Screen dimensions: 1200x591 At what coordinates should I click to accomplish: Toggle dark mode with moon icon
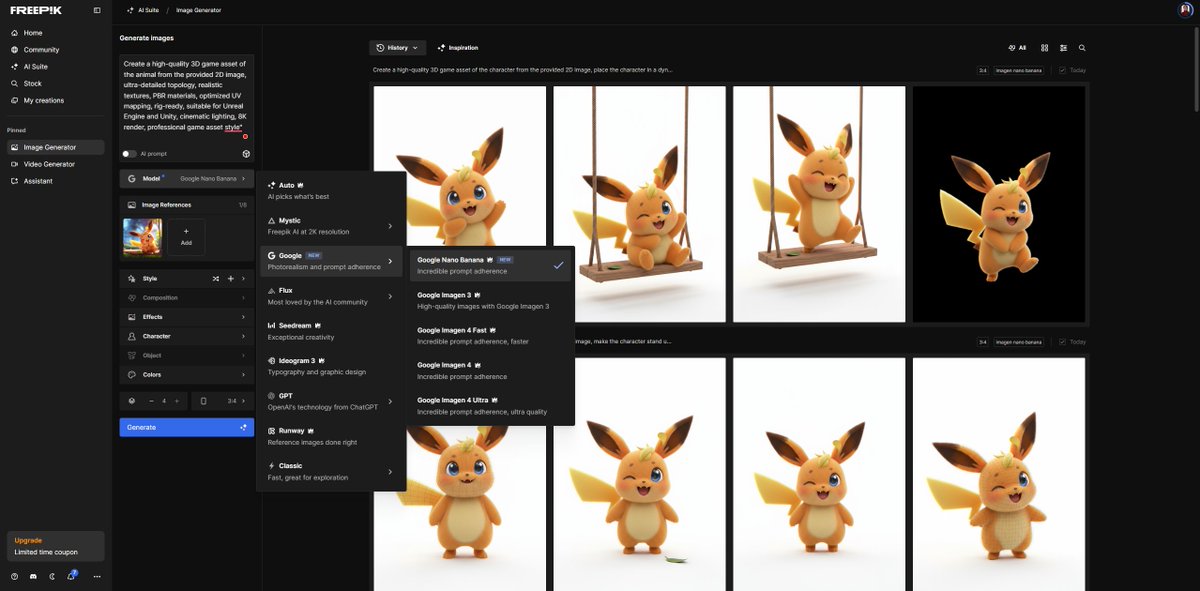click(x=52, y=576)
